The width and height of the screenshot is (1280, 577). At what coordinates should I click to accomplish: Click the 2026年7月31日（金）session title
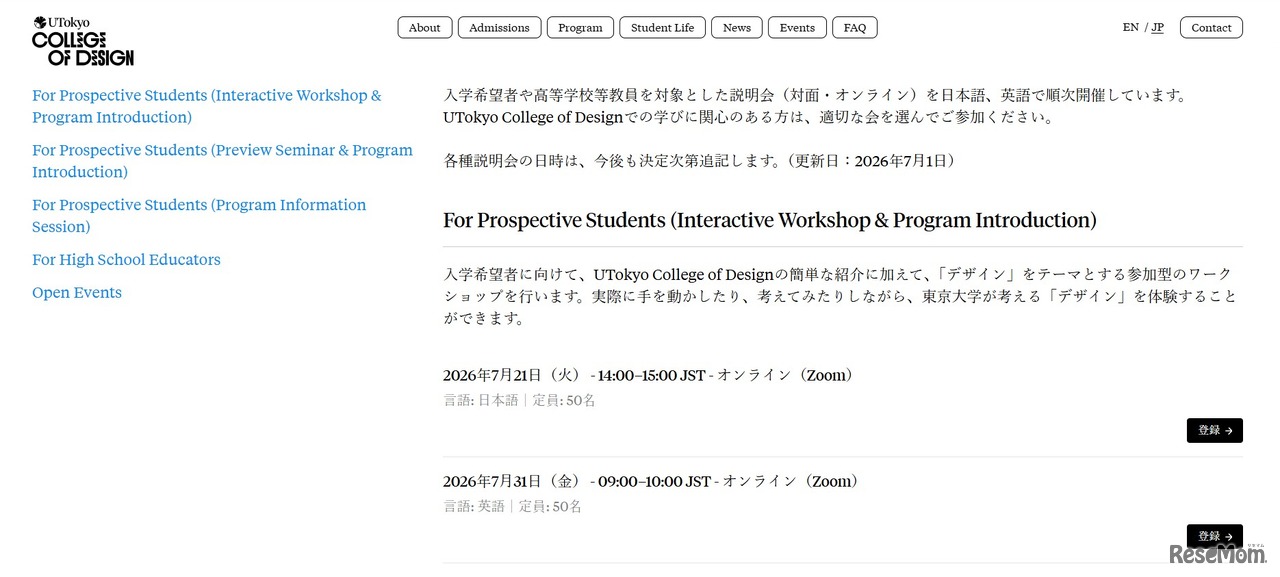pyautogui.click(x=651, y=481)
